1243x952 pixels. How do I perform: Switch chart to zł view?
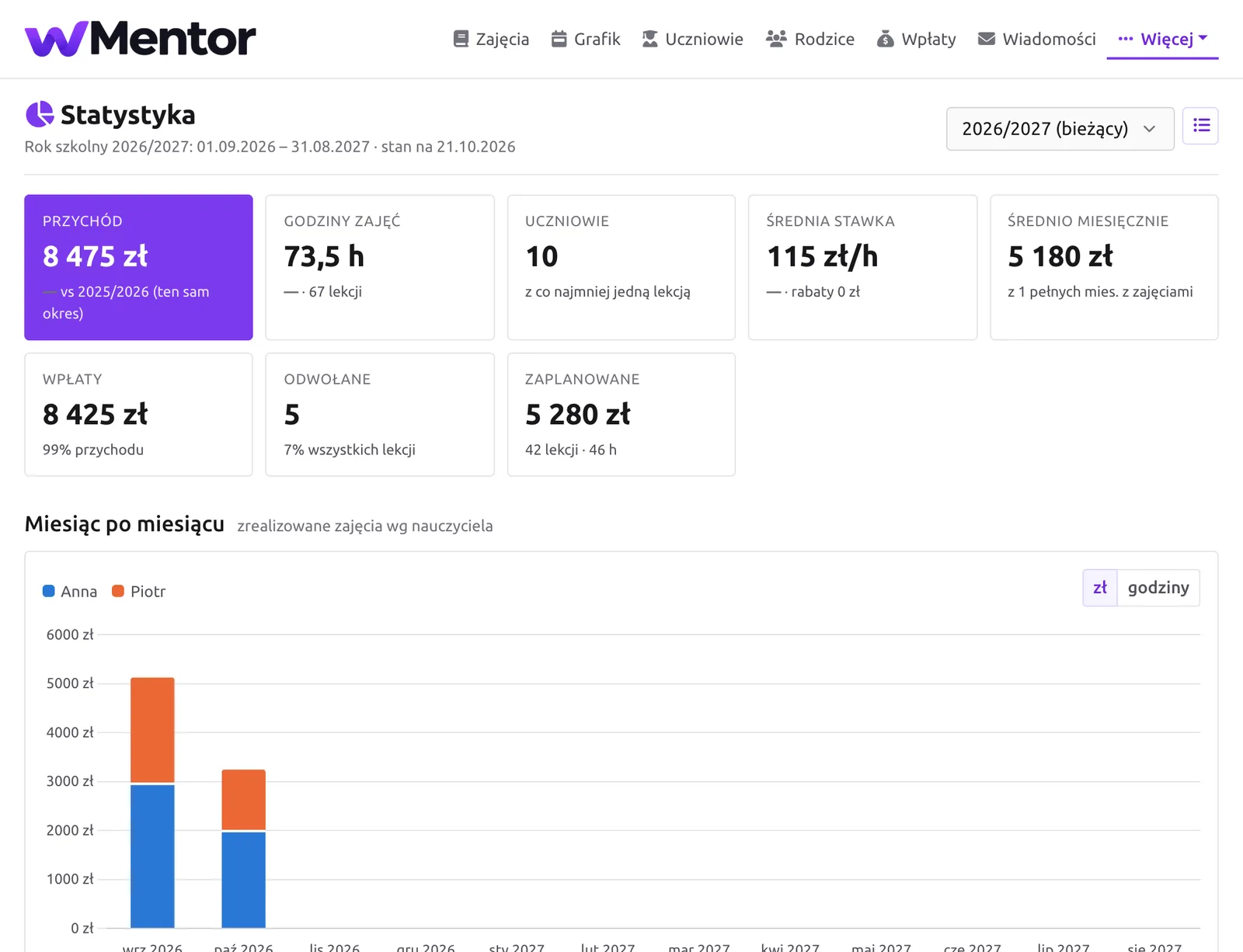coord(1100,588)
